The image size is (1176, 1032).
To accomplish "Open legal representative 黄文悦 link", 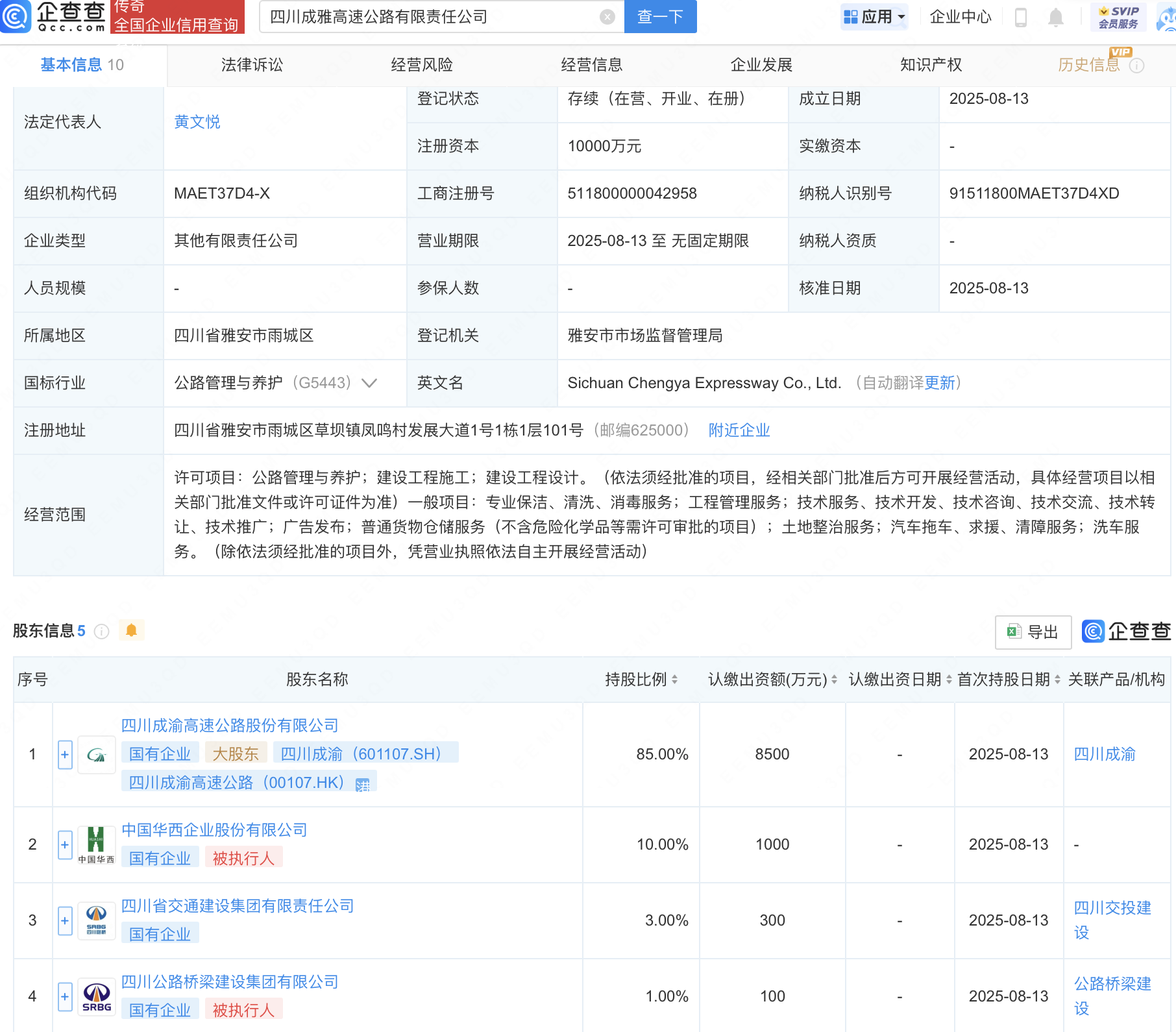I will (x=197, y=122).
